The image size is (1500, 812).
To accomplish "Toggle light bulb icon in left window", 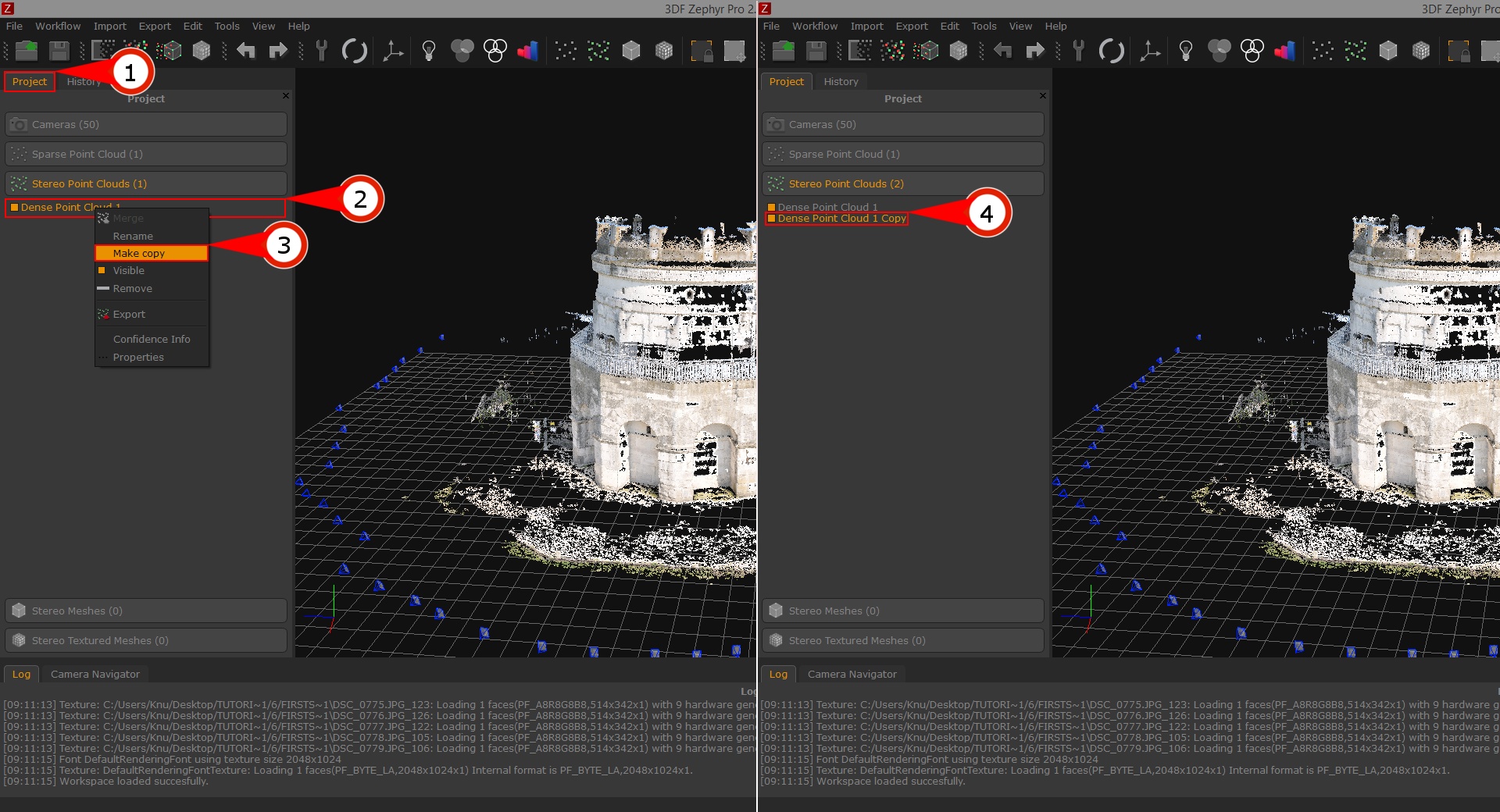I will coord(428,51).
